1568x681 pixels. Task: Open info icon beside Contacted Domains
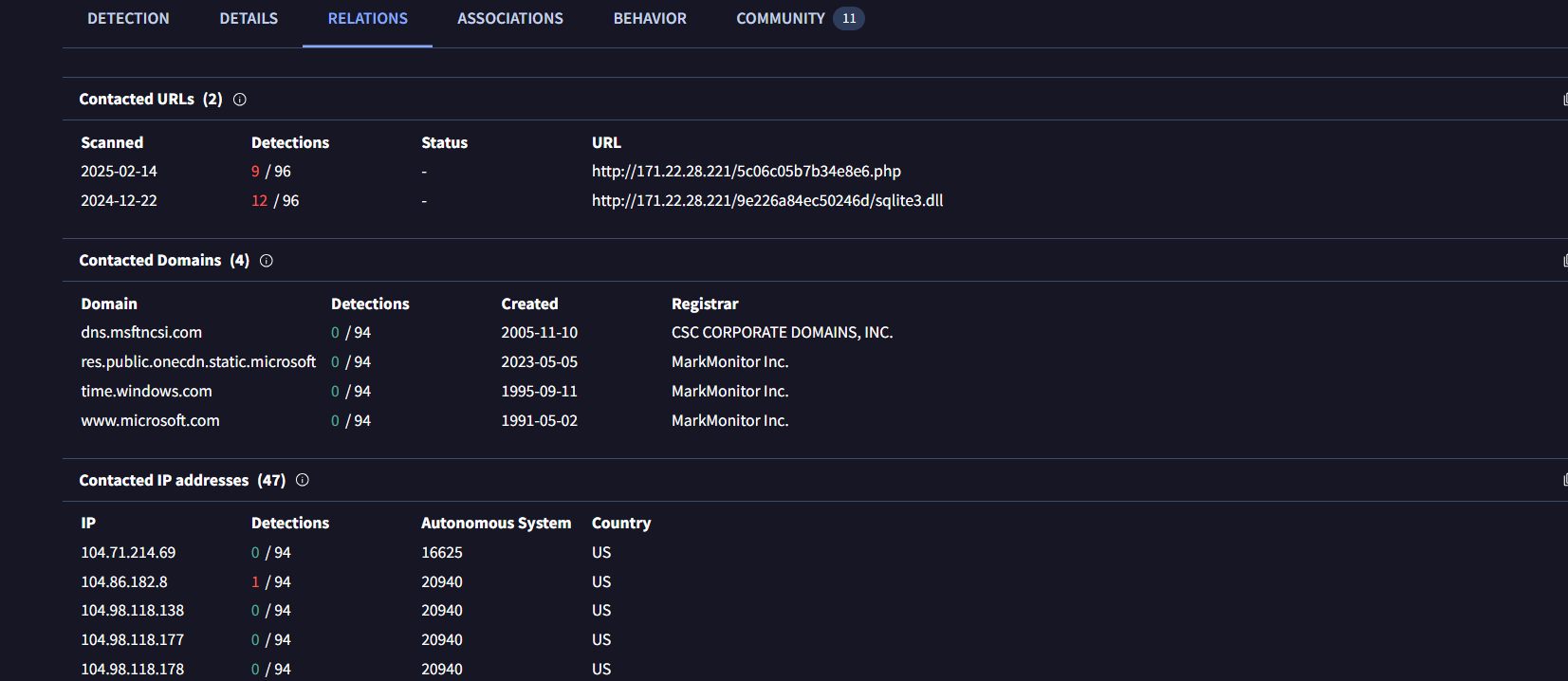pos(267,261)
